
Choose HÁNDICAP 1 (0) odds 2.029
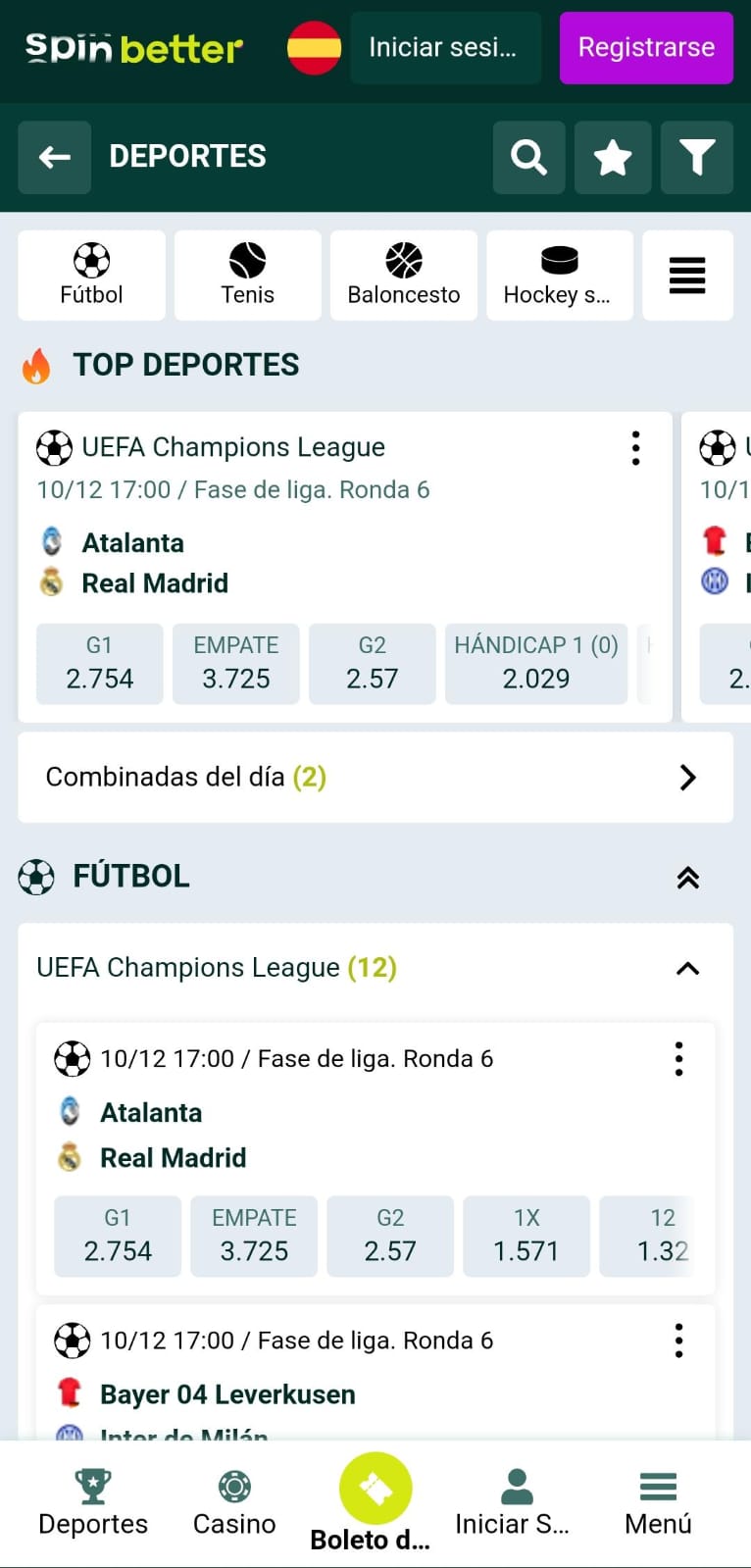pyautogui.click(x=535, y=664)
